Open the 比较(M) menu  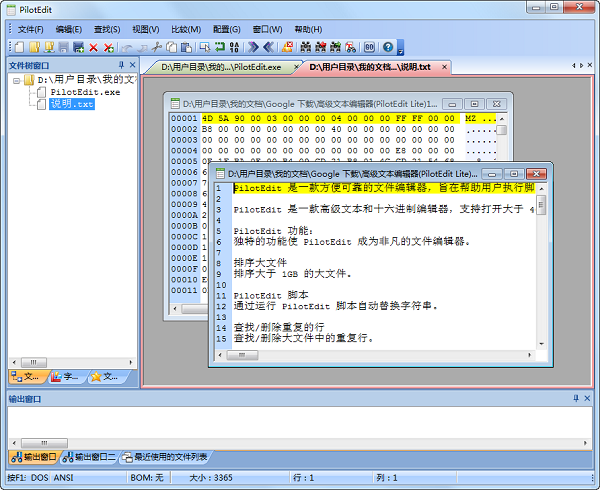186,29
